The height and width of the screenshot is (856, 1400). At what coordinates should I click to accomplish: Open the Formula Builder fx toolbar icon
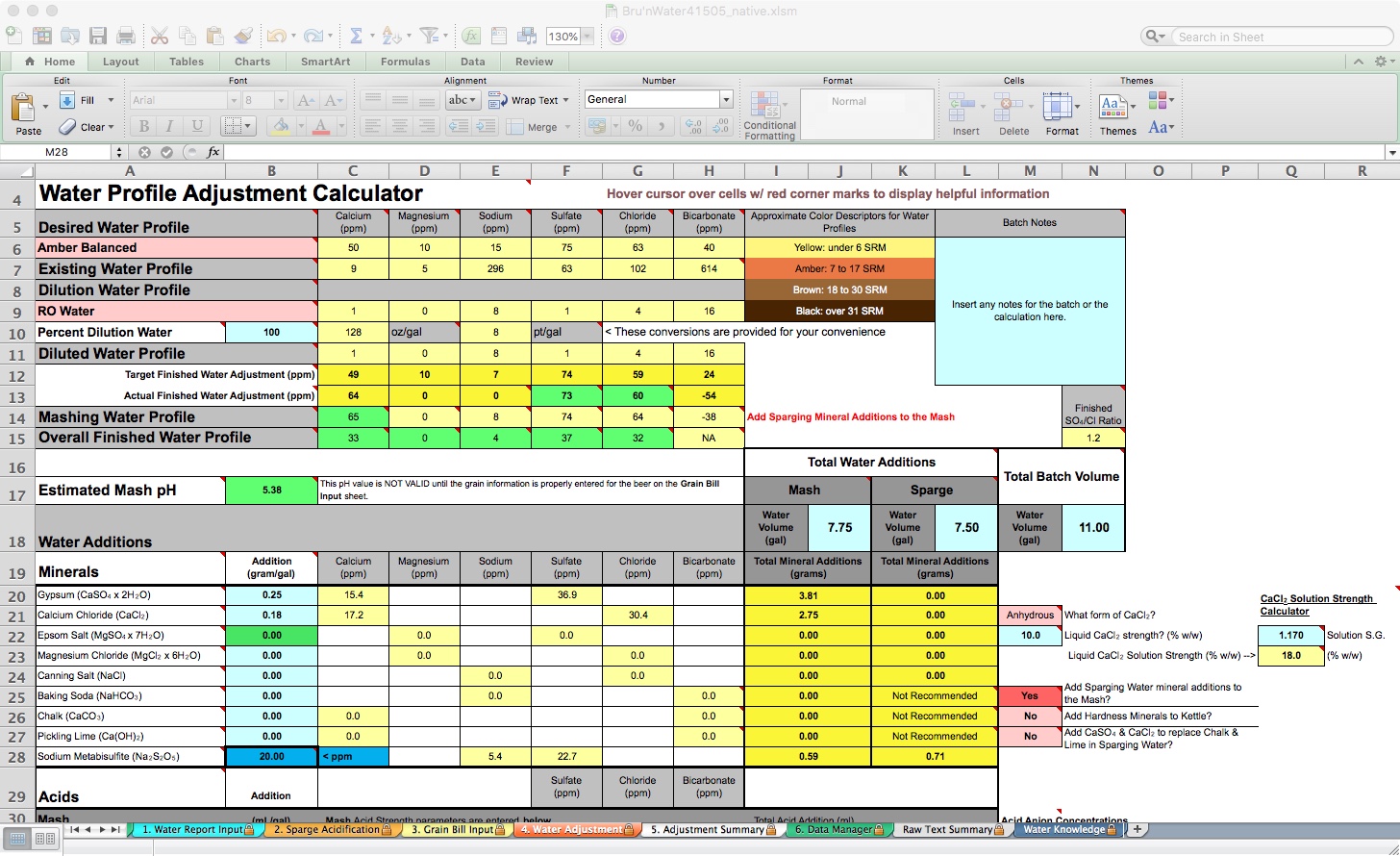click(471, 36)
